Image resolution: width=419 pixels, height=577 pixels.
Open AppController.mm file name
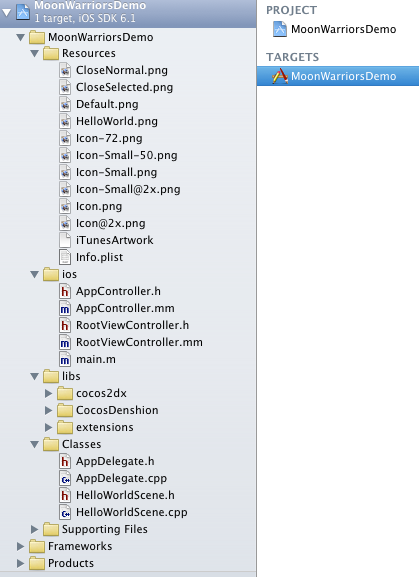click(125, 308)
